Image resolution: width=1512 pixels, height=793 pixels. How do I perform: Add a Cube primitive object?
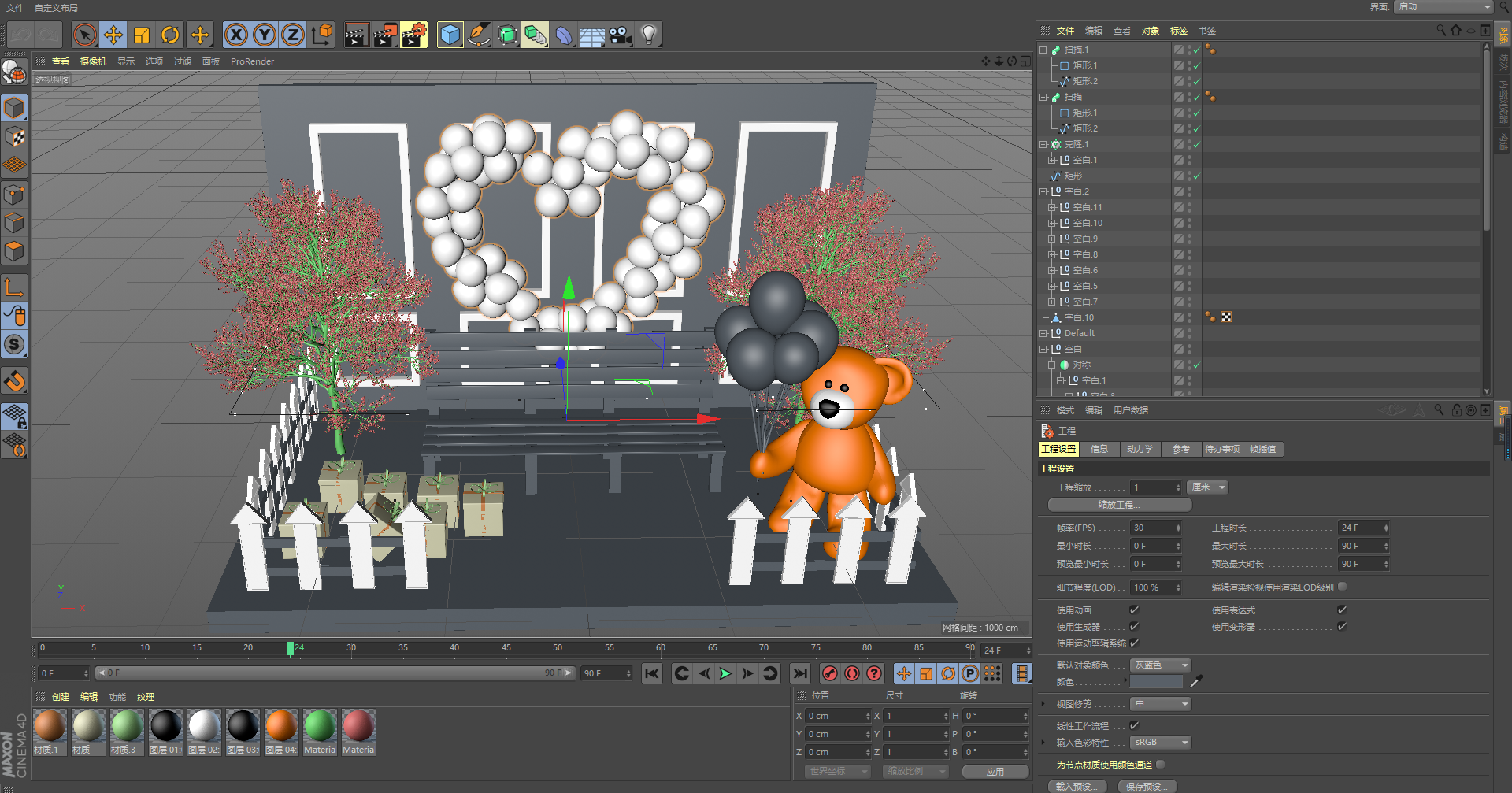point(450,35)
